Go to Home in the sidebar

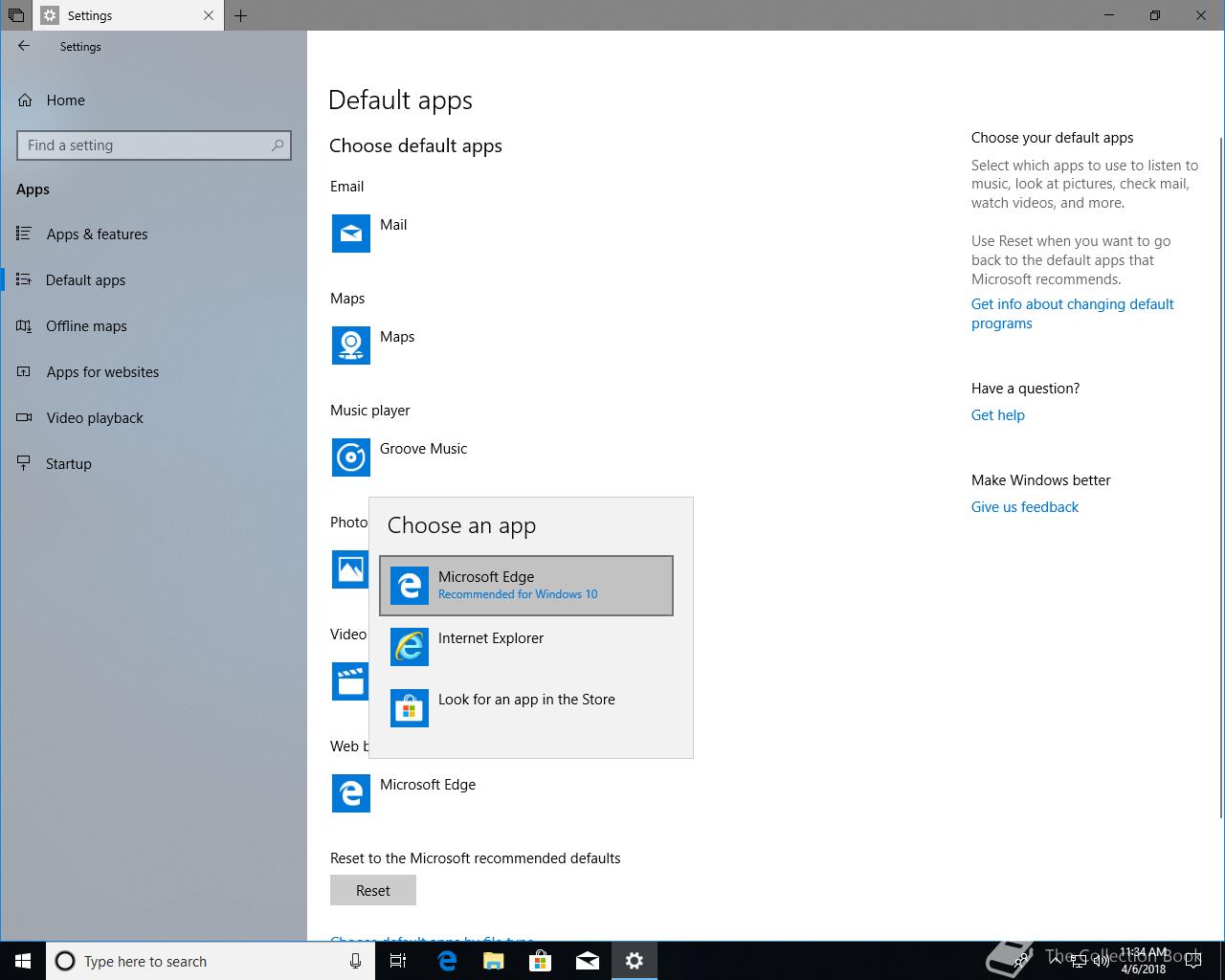click(x=153, y=100)
